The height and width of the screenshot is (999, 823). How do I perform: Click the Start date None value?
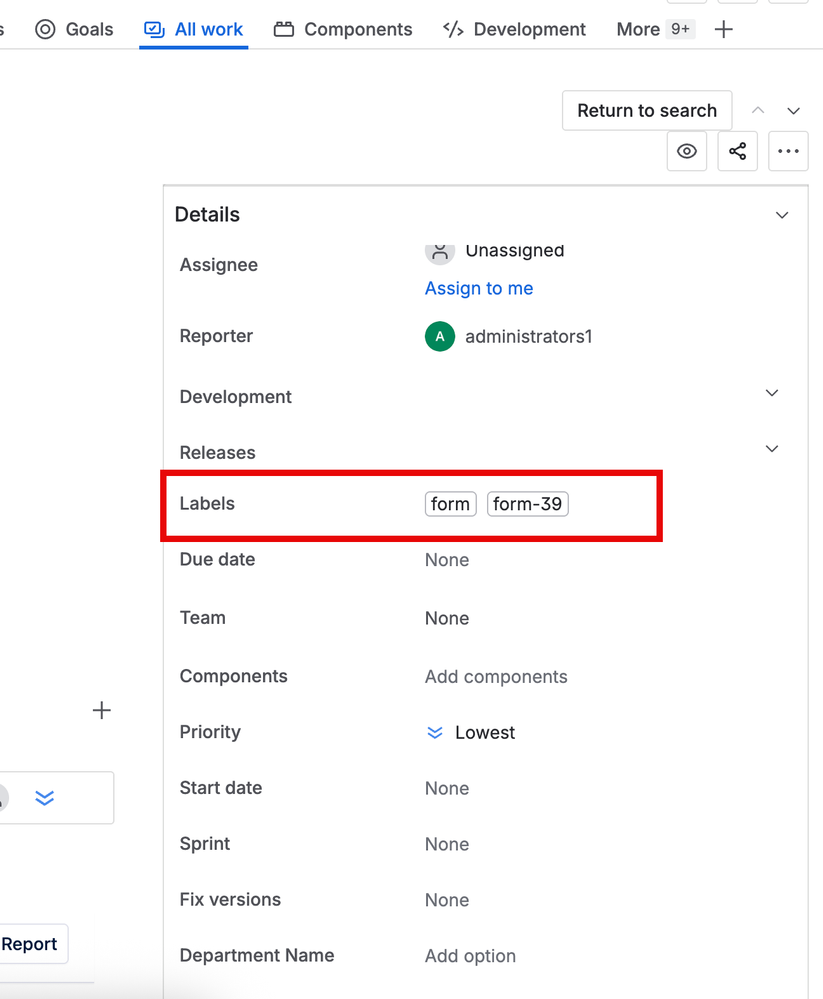pos(447,788)
